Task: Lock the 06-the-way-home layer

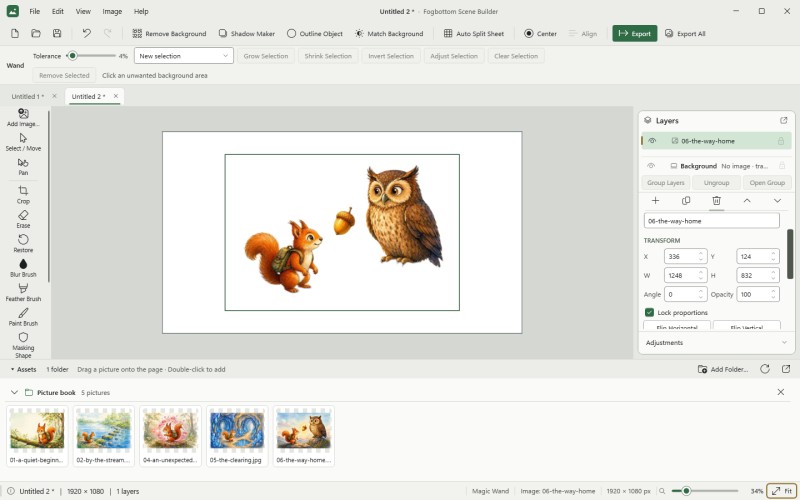Action: pyautogui.click(x=781, y=141)
